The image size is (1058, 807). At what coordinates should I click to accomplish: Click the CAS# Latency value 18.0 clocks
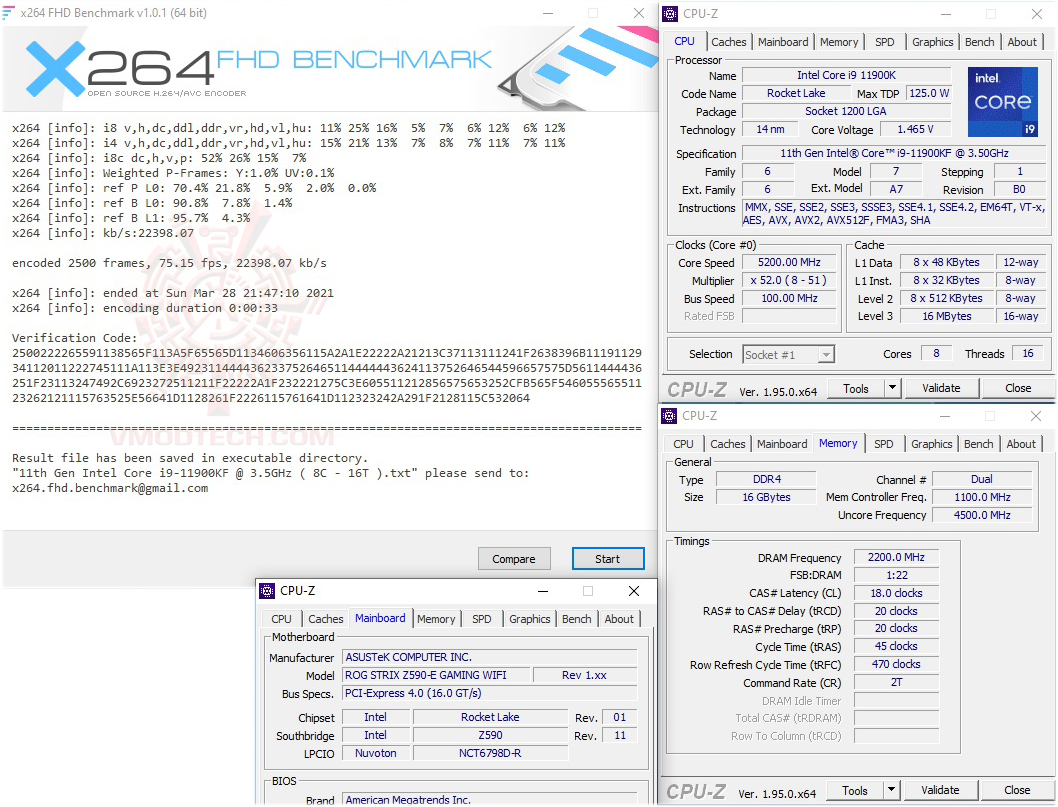point(896,593)
